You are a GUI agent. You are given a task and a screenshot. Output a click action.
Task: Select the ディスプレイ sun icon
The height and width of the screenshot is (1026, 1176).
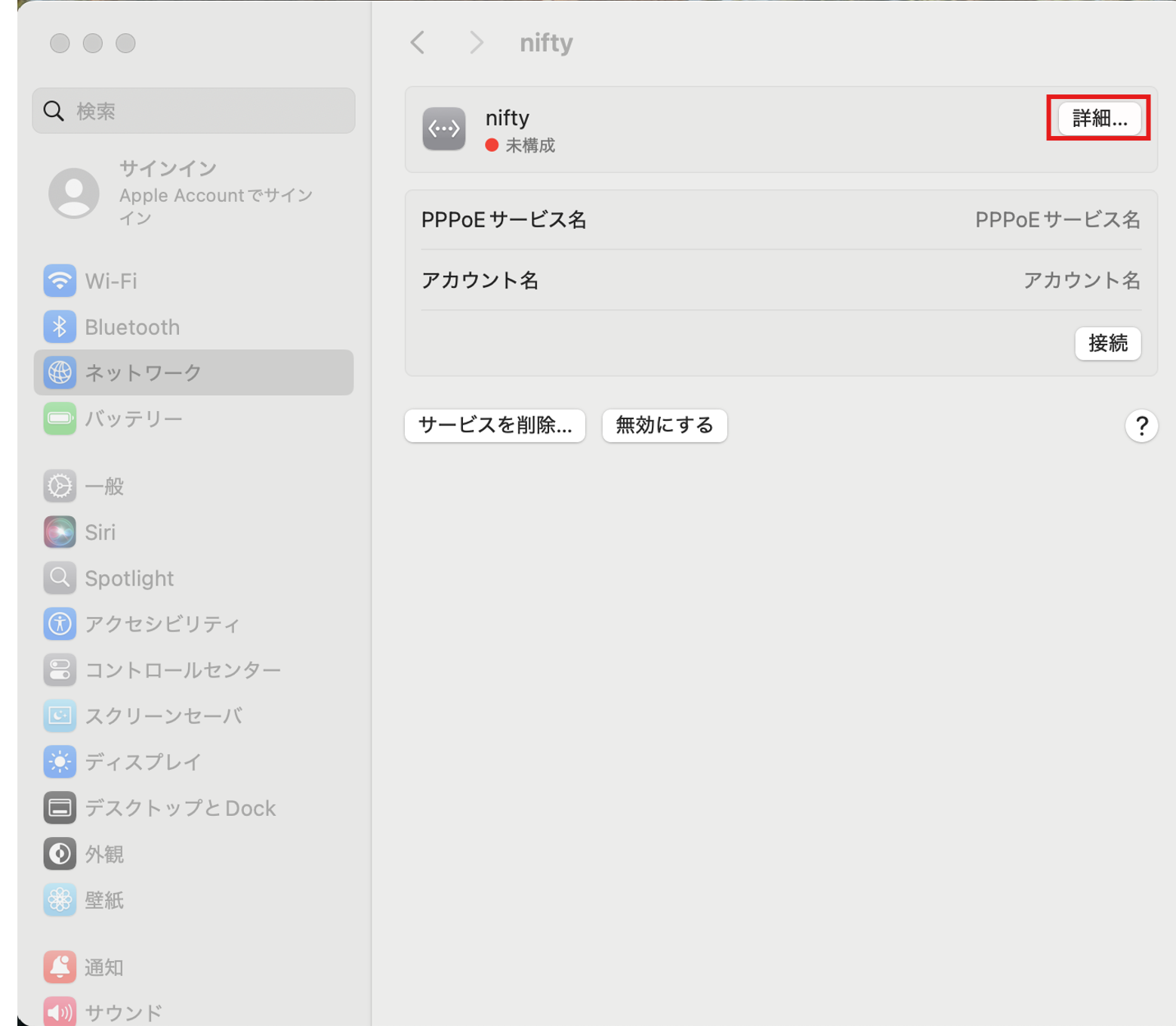pos(60,762)
